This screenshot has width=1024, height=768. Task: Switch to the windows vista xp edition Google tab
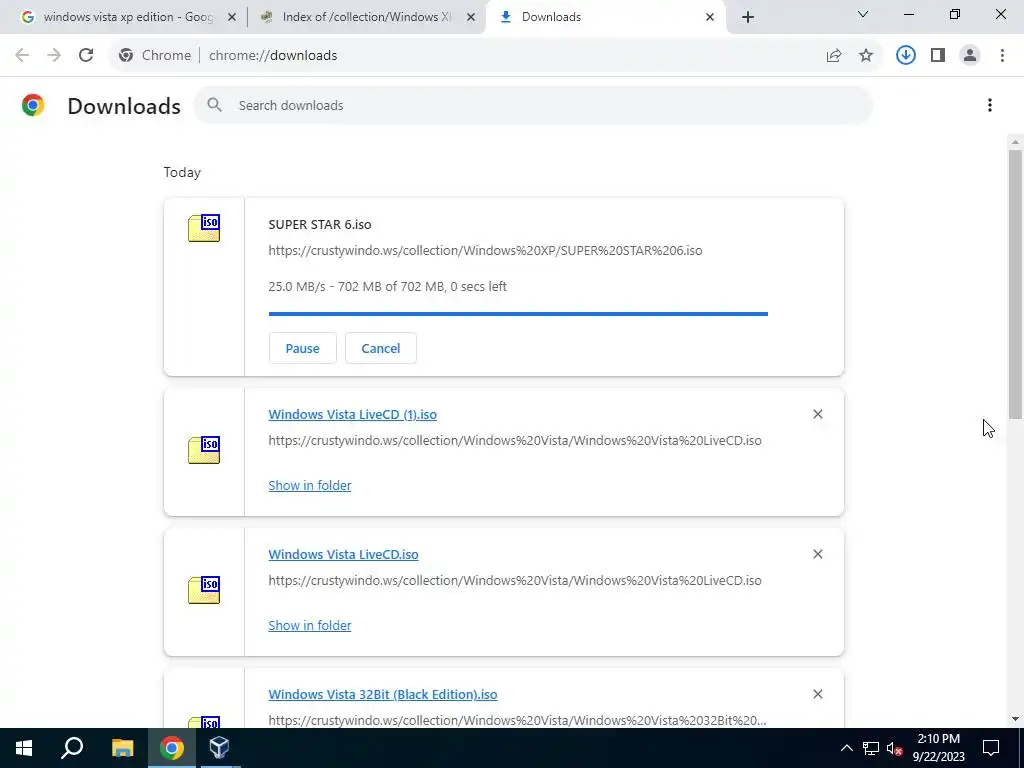(x=129, y=17)
